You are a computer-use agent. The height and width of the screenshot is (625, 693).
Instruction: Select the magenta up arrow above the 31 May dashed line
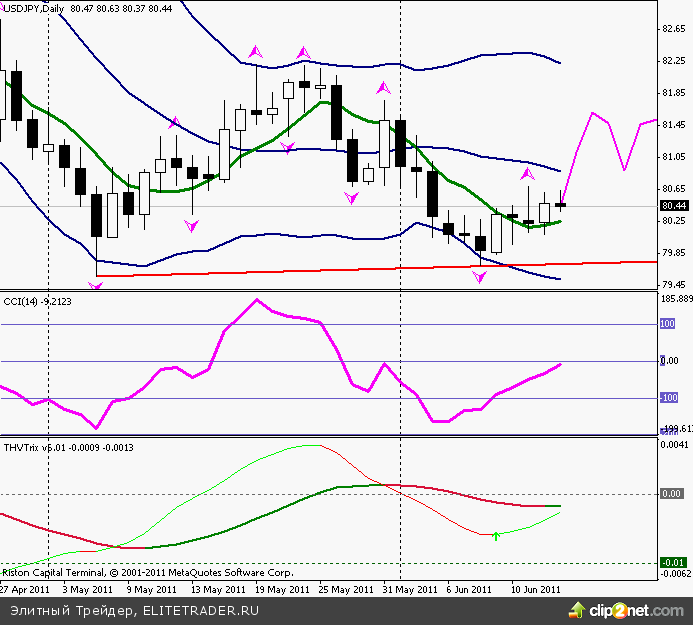(x=381, y=88)
